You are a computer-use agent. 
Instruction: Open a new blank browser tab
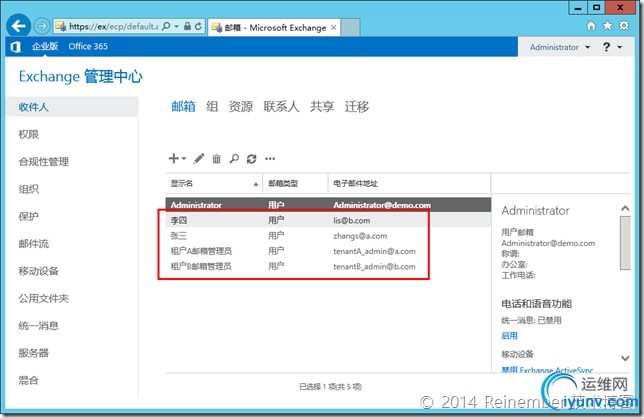click(x=350, y=28)
